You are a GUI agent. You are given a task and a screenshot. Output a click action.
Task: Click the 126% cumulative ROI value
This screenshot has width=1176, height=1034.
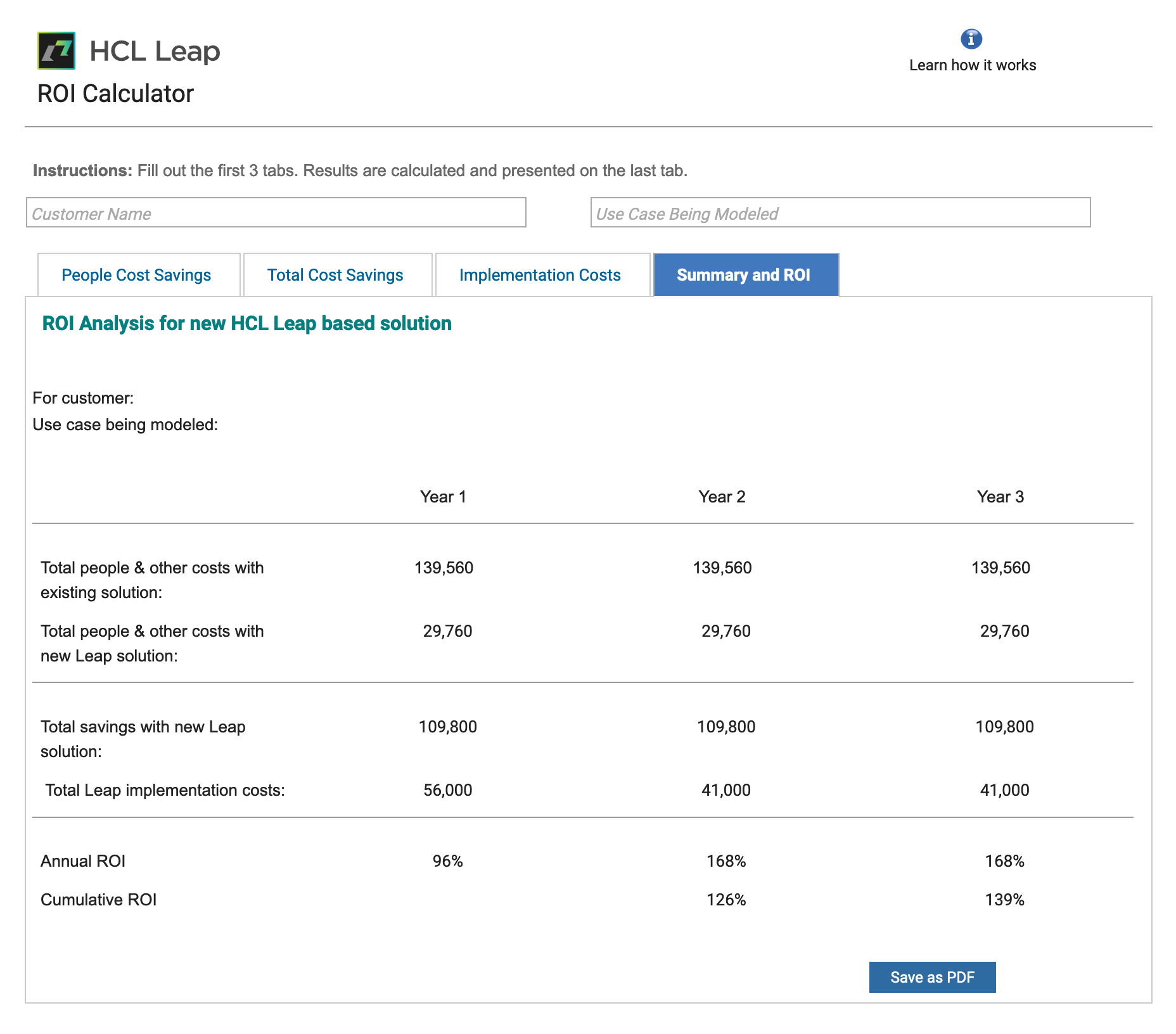(725, 900)
